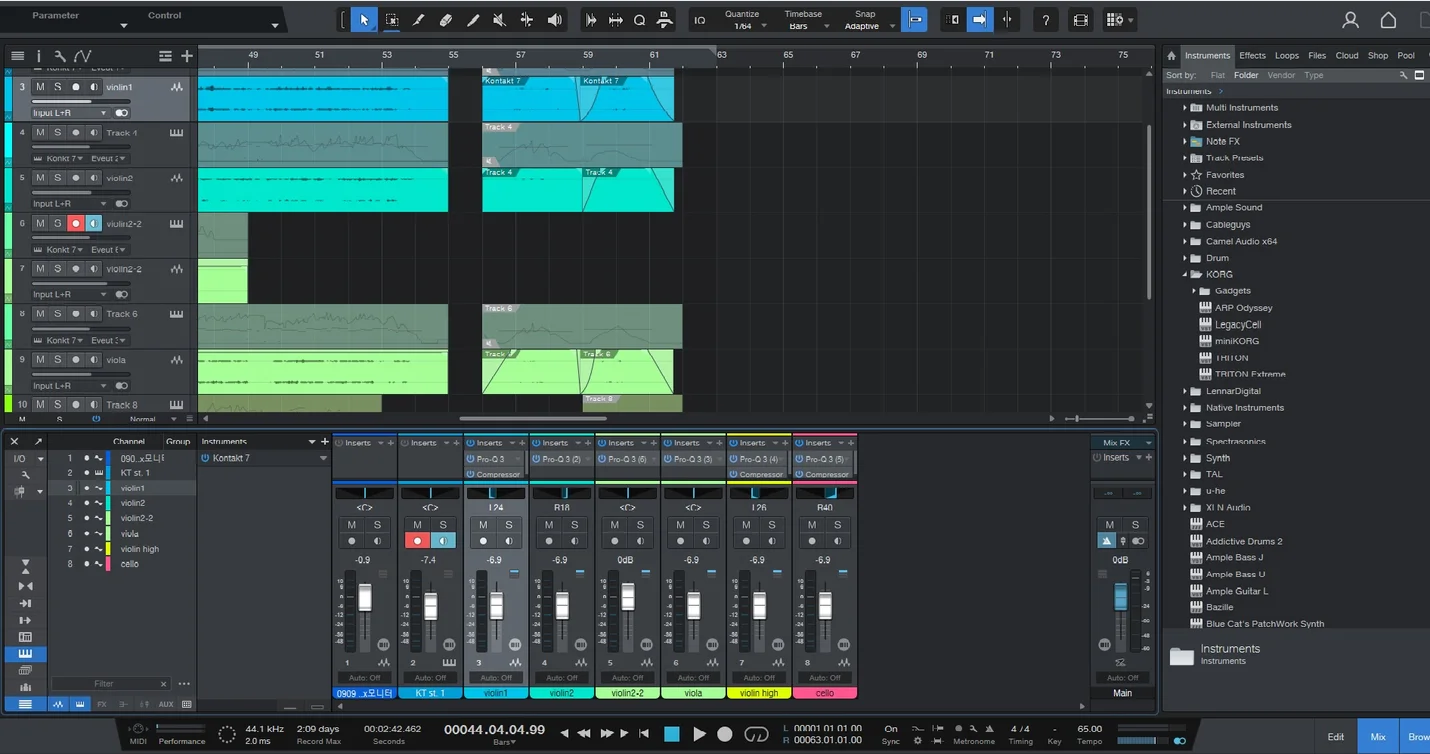The width and height of the screenshot is (1430, 754).
Task: Start playback with the Play button
Action: (x=699, y=734)
